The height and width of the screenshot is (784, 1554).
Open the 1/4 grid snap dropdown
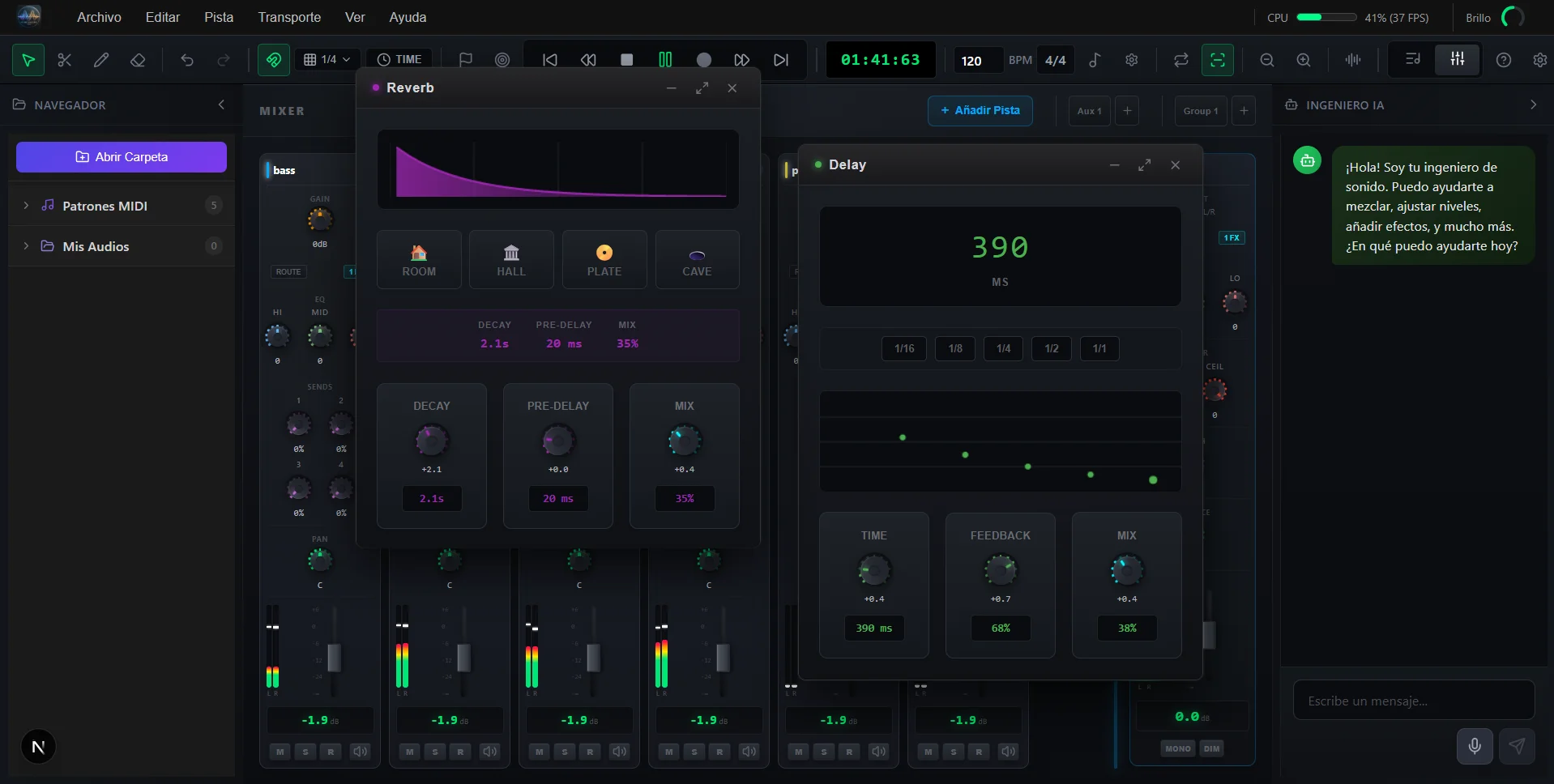point(327,60)
